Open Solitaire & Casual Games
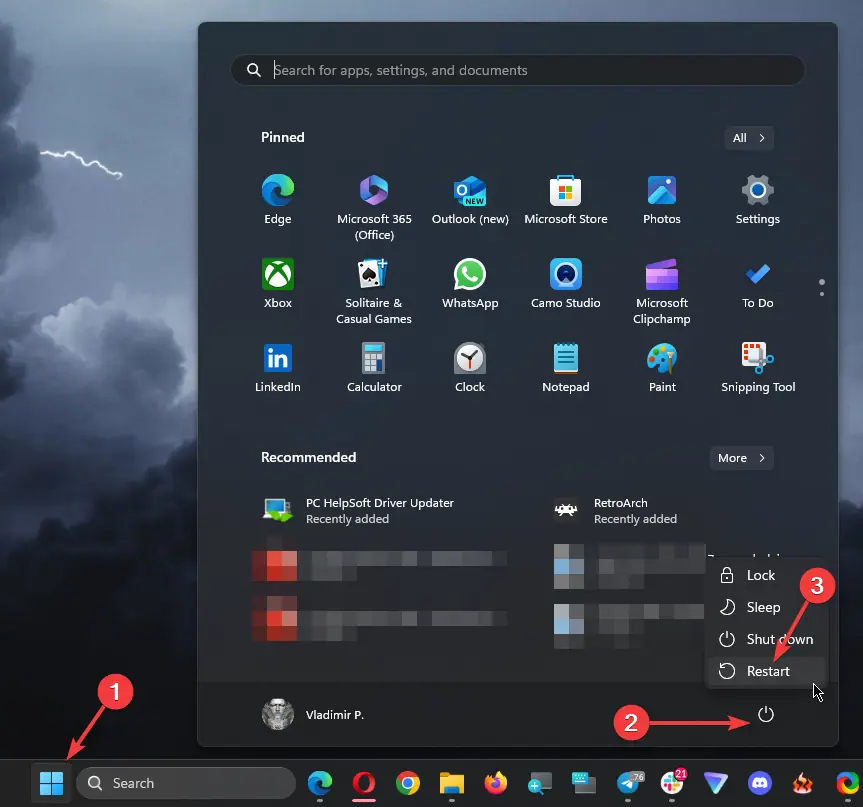Screen dimensions: 863x807 [374, 291]
